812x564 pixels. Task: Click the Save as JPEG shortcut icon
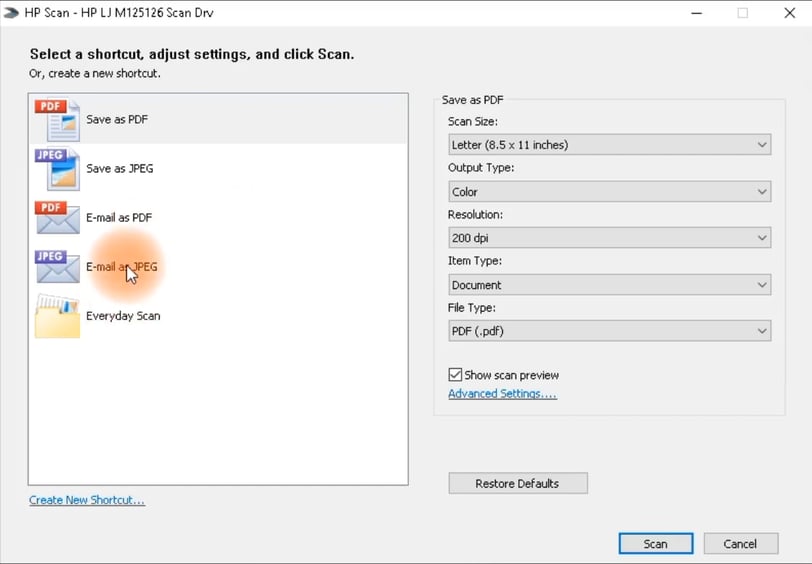pos(57,169)
